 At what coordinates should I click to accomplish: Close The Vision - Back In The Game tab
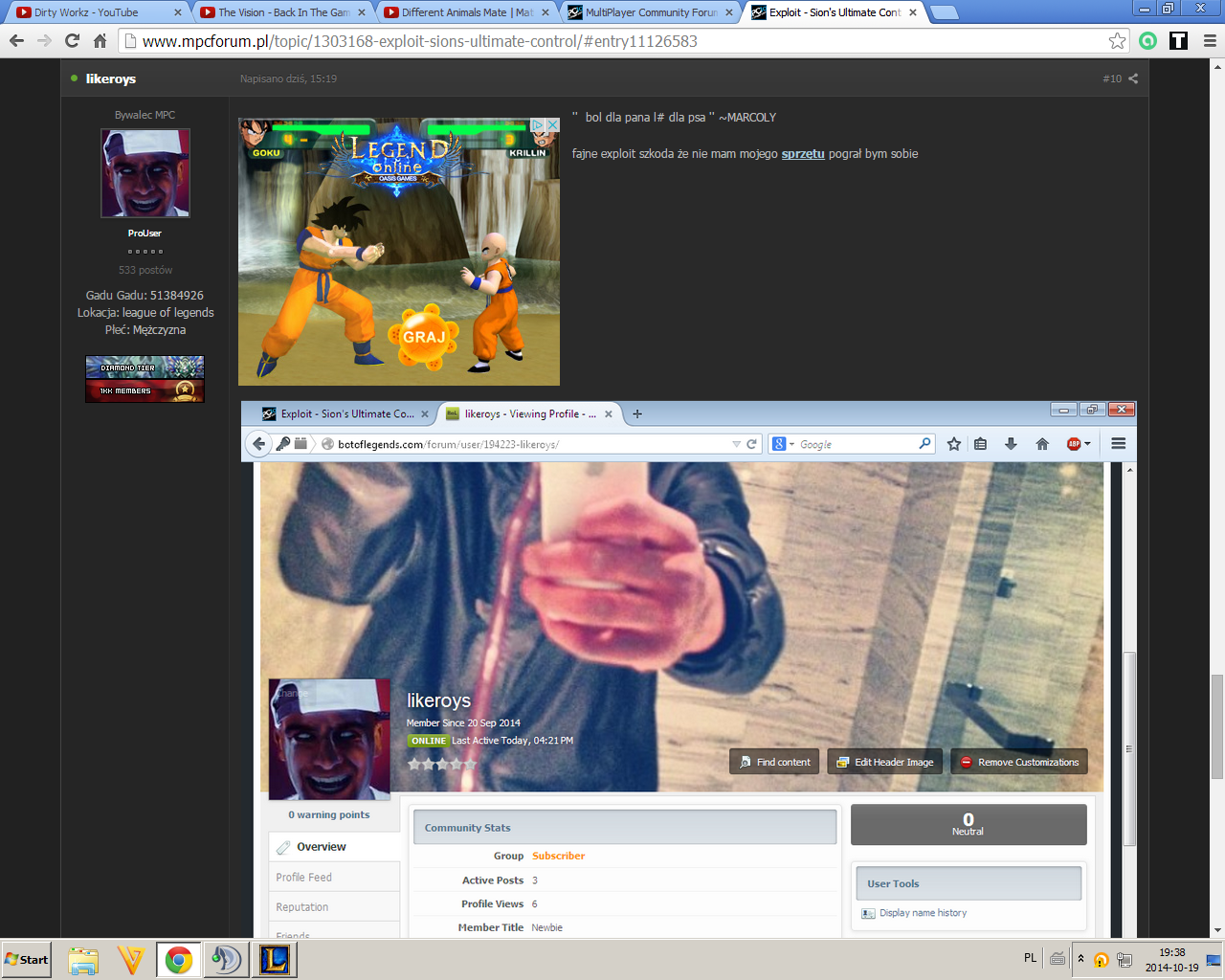362,12
